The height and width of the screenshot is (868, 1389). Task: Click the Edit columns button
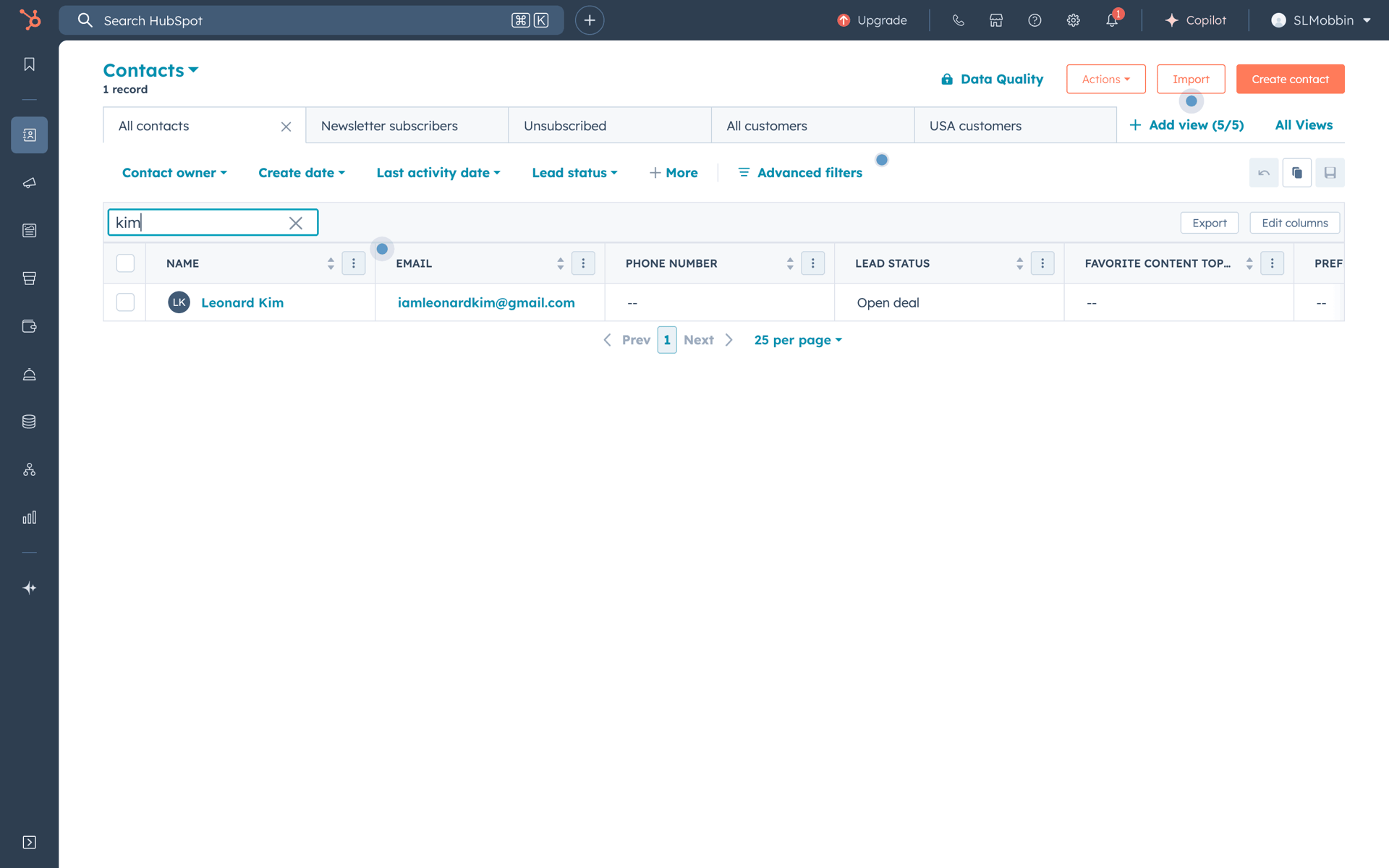1294,223
